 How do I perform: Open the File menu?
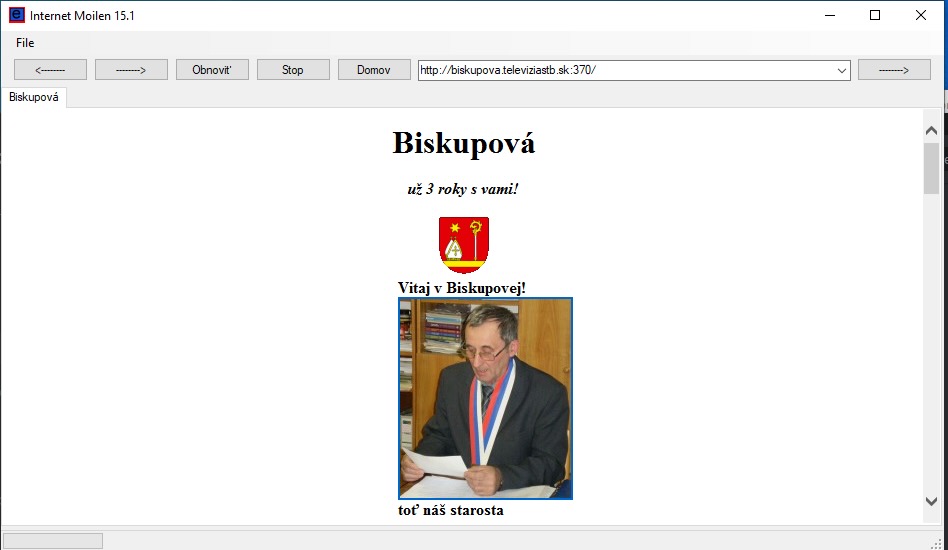[25, 43]
